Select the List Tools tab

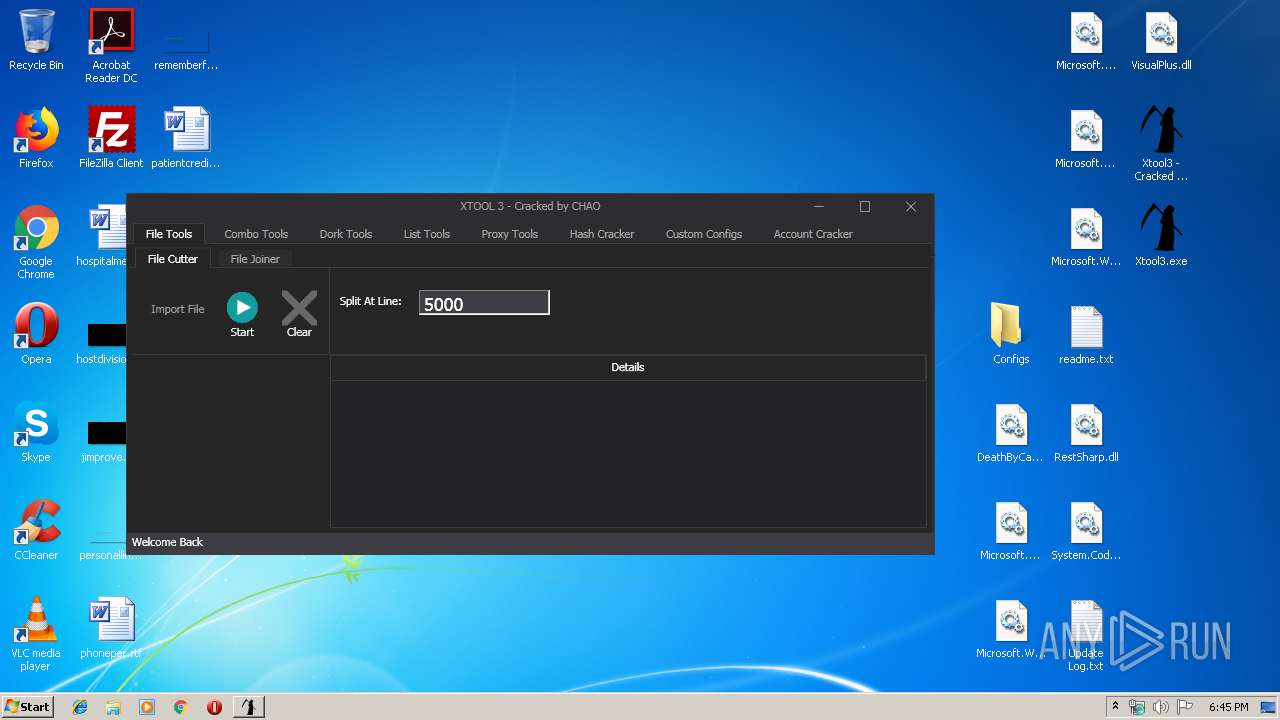(427, 234)
